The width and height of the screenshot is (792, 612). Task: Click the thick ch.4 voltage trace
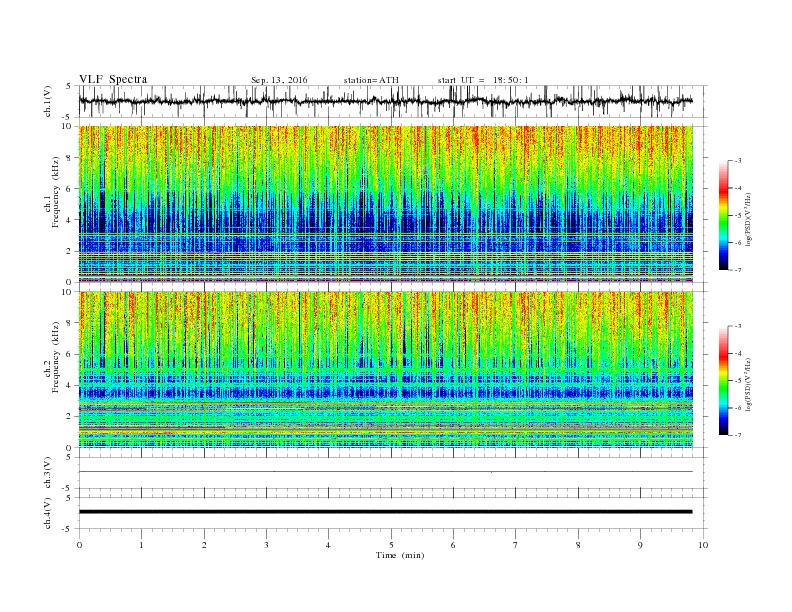[385, 512]
